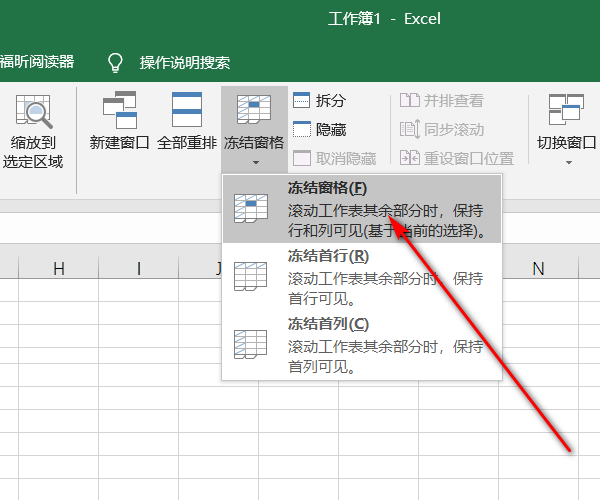The height and width of the screenshot is (500, 600).
Task: Click the 重设窗口位置 reset position icon
Action: 409,158
